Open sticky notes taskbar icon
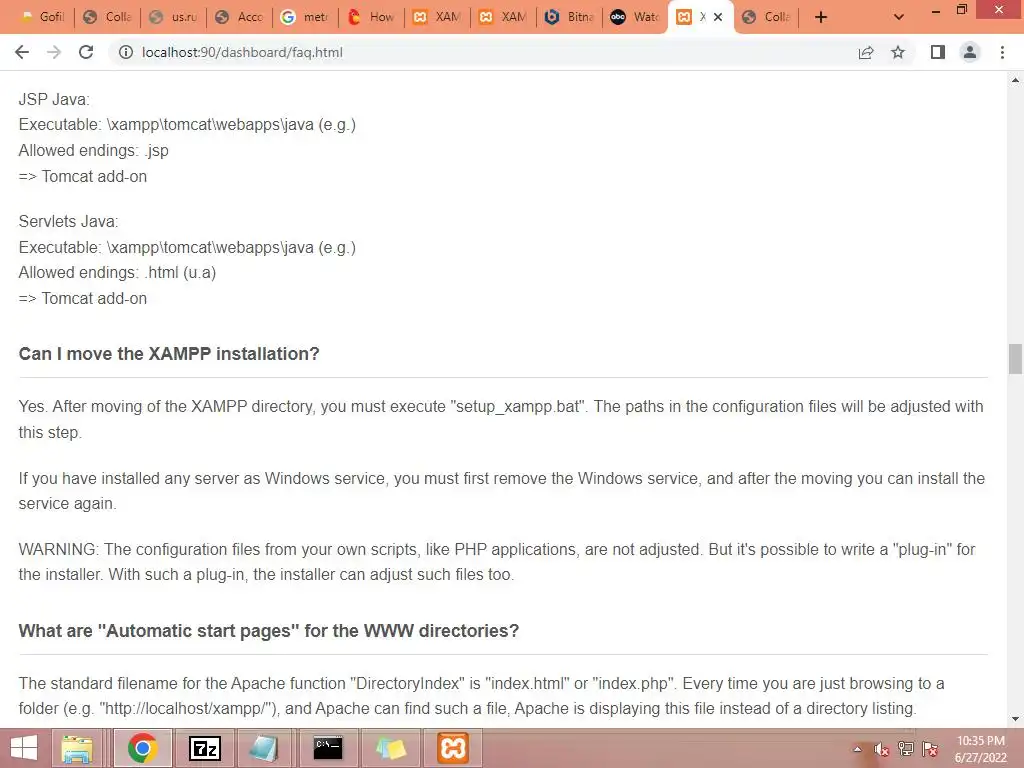The image size is (1024, 768). click(x=391, y=748)
